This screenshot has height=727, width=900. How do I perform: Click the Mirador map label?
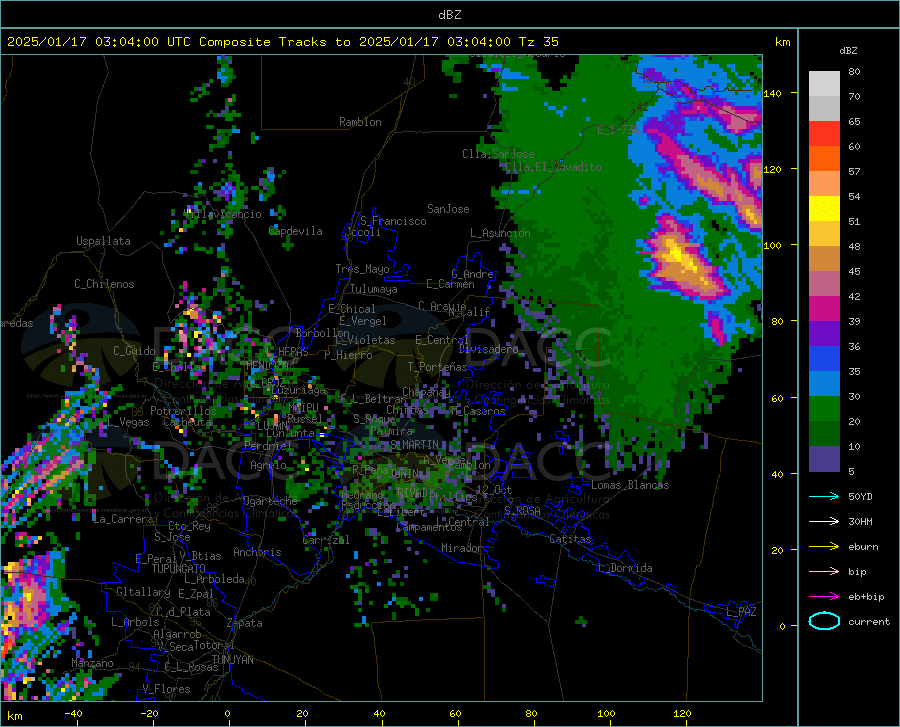tap(462, 548)
